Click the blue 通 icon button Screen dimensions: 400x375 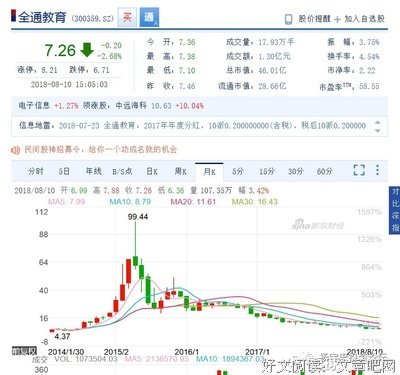[x=149, y=17]
